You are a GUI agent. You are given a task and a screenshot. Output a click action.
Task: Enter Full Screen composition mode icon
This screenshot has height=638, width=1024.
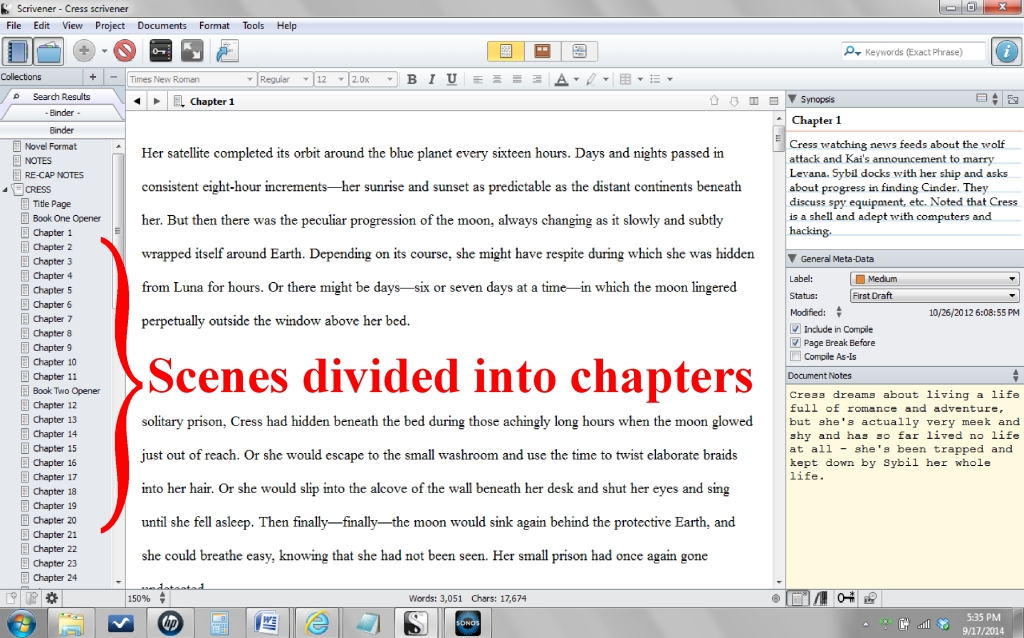pyautogui.click(x=192, y=51)
